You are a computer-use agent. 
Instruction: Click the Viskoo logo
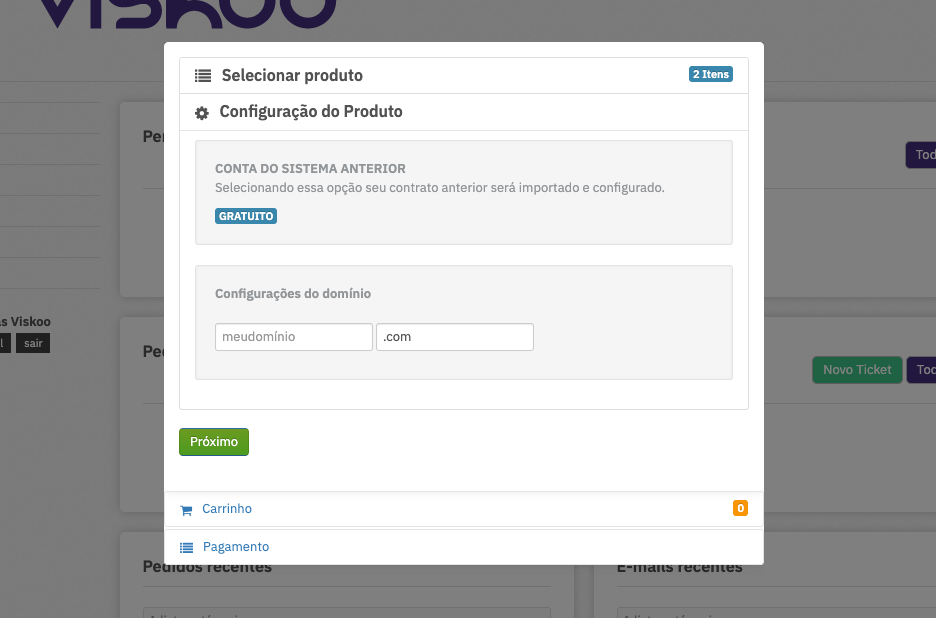[x=187, y=14]
